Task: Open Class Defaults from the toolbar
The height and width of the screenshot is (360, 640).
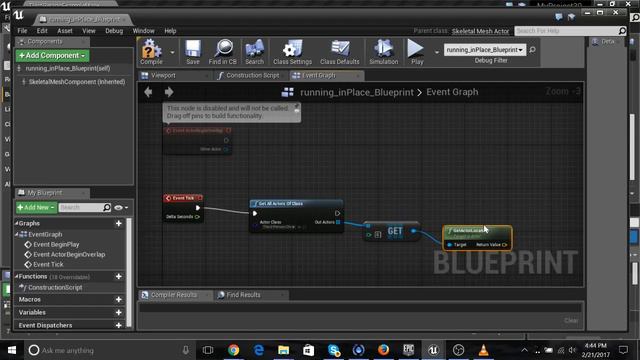Action: point(340,52)
